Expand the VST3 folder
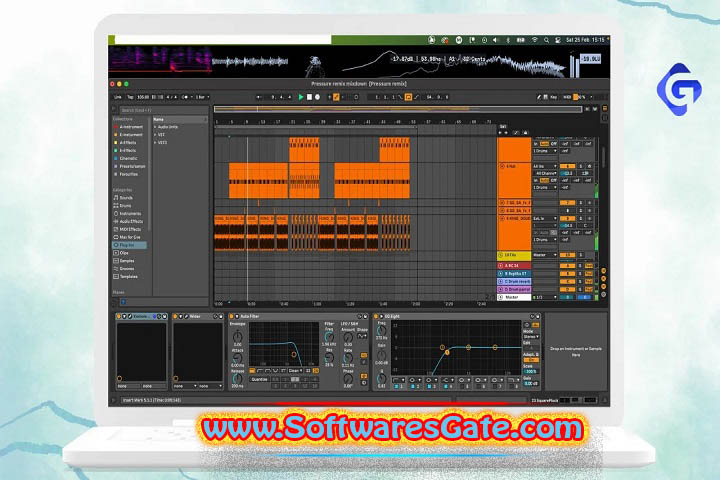Viewport: 720px width, 480px height. (x=161, y=142)
